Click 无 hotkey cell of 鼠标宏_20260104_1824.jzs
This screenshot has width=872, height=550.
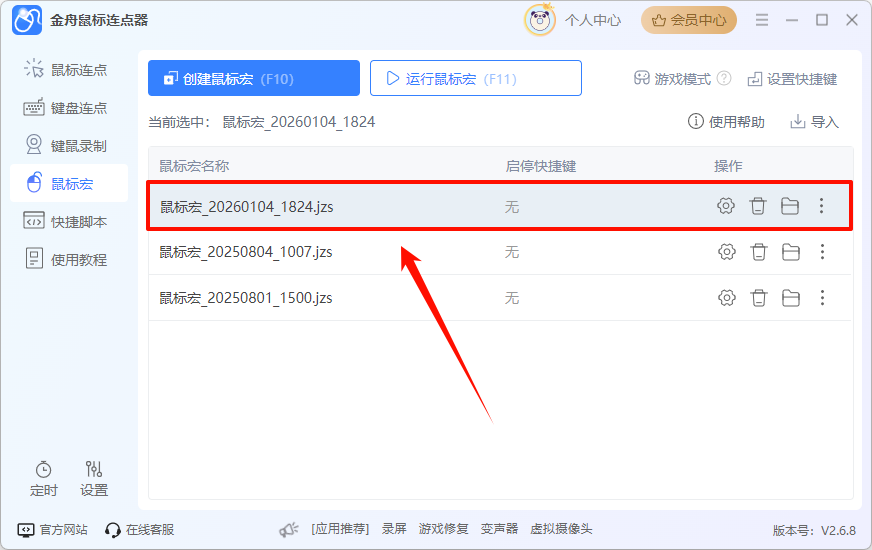(512, 207)
